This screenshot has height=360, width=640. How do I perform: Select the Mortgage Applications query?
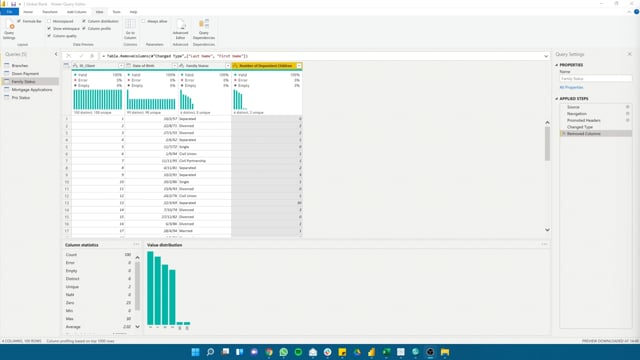pyautogui.click(x=32, y=89)
